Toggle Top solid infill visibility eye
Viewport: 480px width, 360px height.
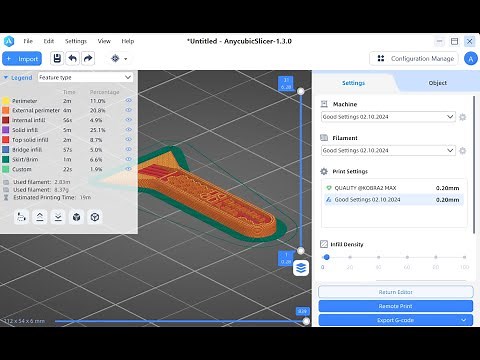point(129,139)
